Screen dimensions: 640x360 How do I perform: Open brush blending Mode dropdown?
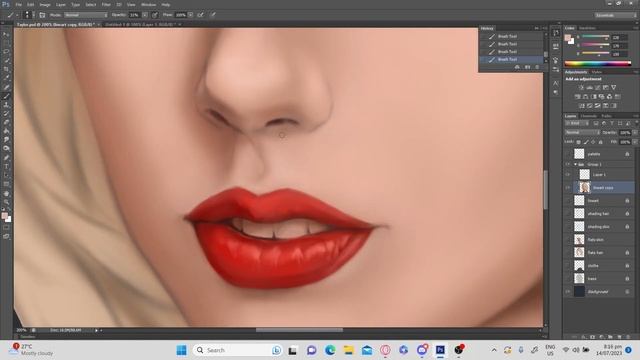tap(86, 15)
